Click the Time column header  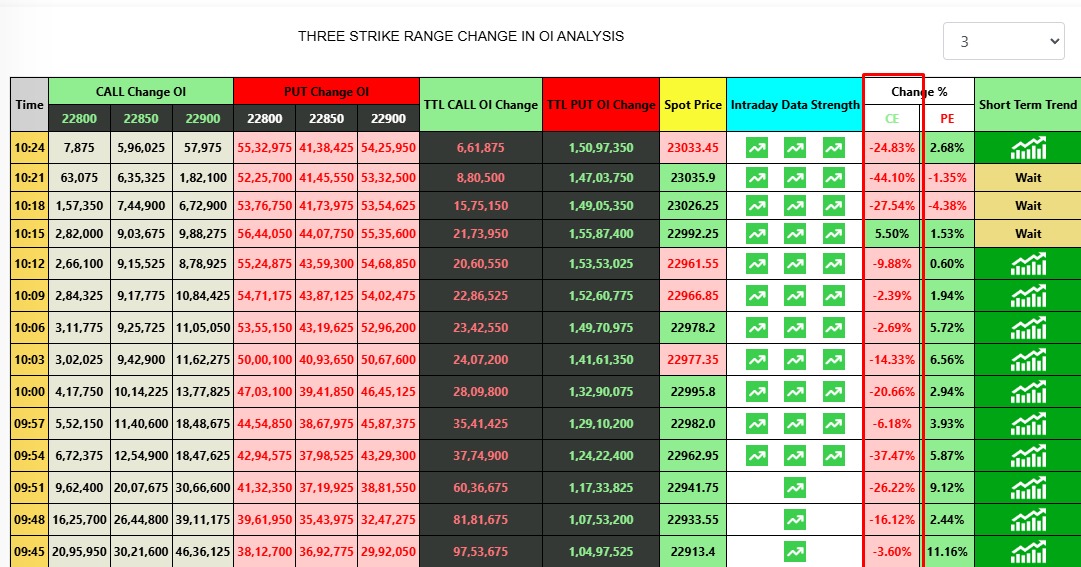(x=30, y=105)
